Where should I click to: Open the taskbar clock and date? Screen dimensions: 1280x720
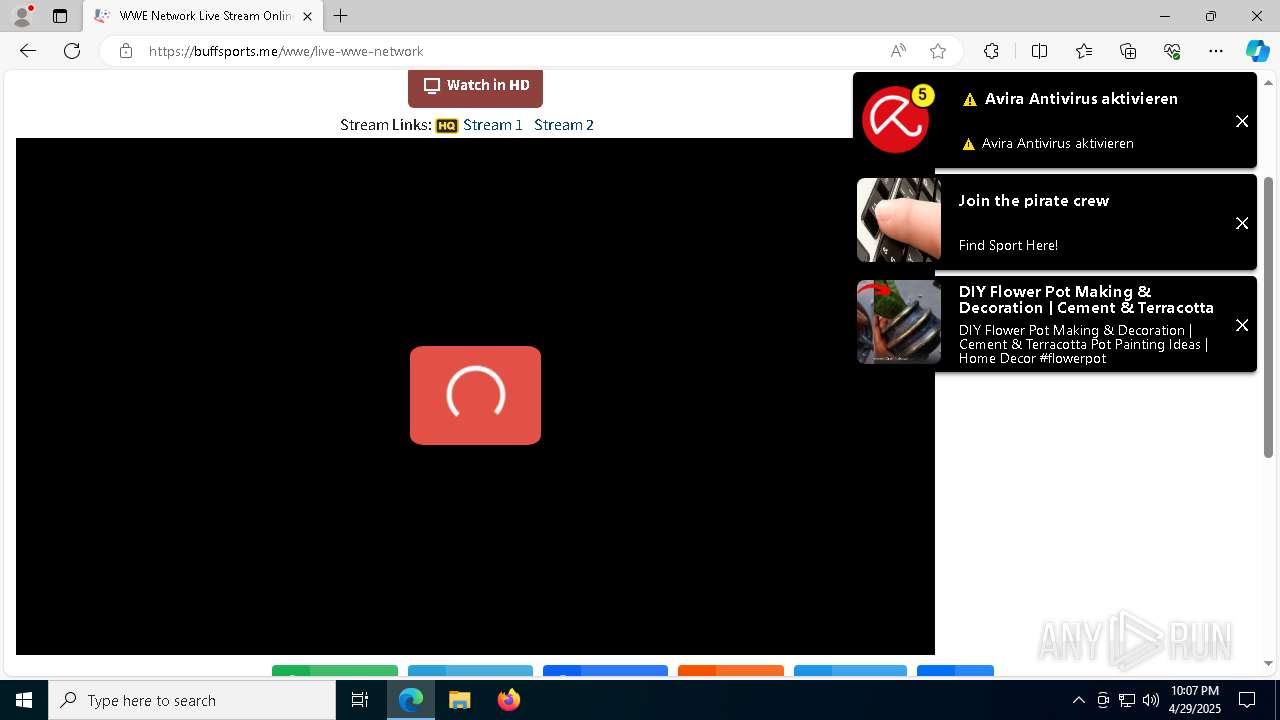click(1195, 700)
